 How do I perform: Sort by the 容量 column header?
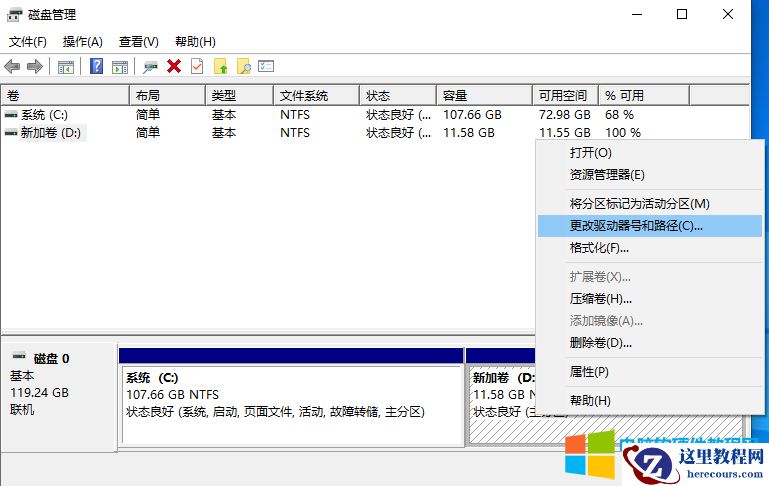(484, 96)
